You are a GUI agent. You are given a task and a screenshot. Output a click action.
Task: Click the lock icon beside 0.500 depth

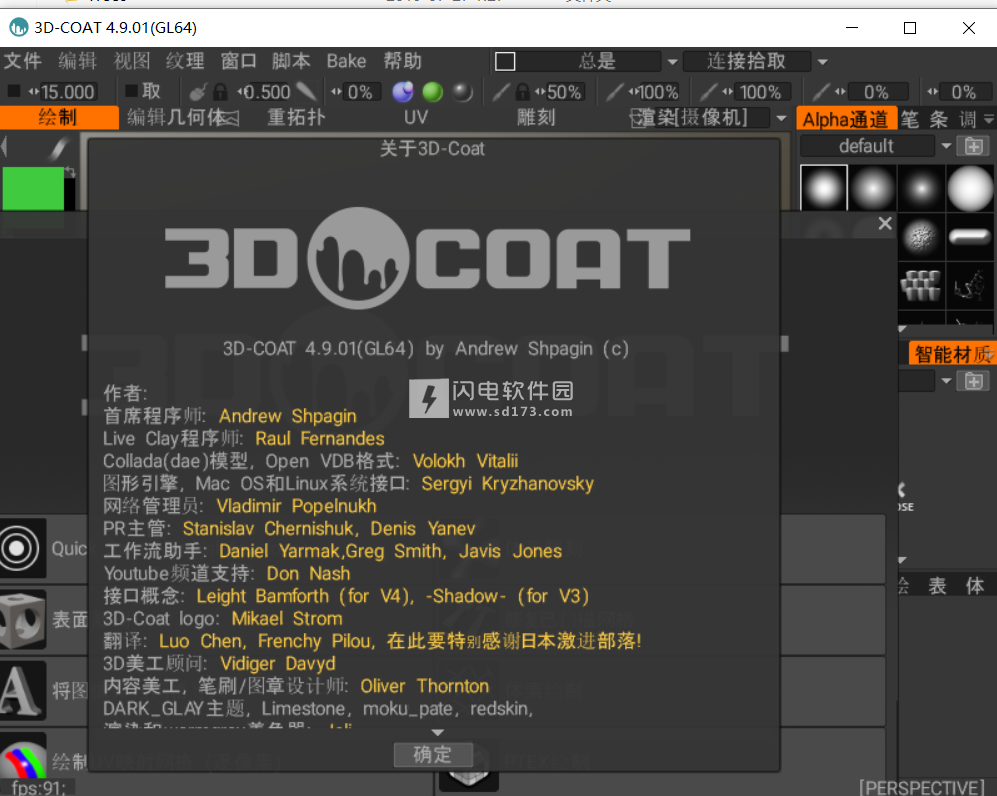(220, 92)
